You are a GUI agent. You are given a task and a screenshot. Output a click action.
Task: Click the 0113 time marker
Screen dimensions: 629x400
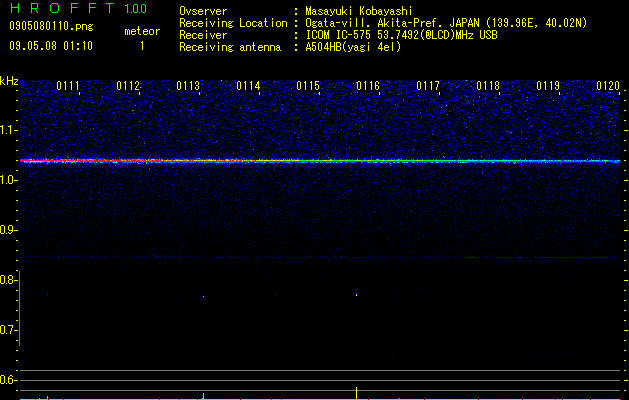188,86
